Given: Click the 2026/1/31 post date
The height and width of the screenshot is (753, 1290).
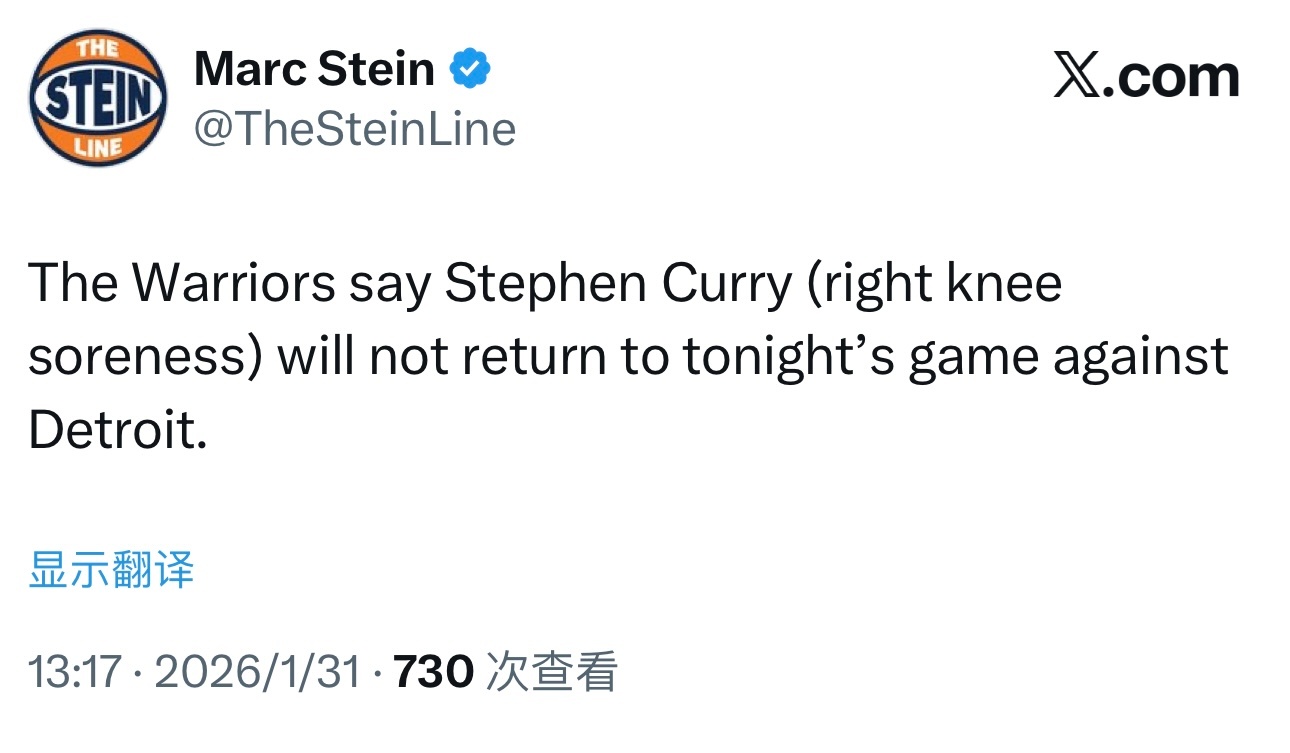Looking at the screenshot, I should (x=258, y=672).
